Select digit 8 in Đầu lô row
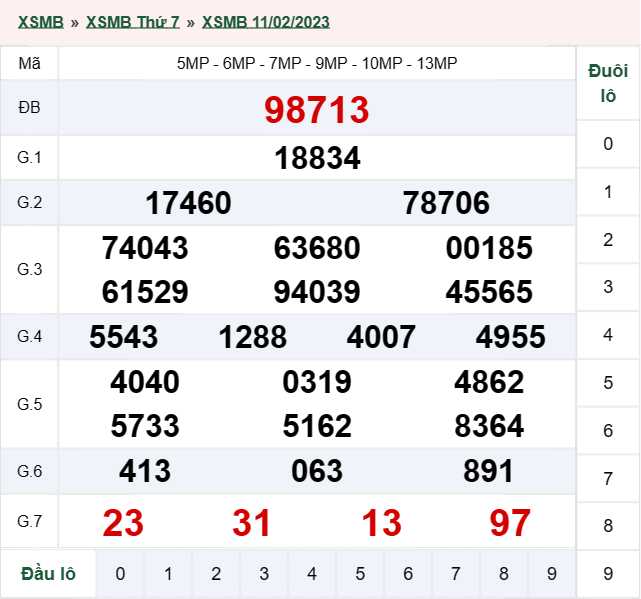This screenshot has width=641, height=599. click(504, 574)
